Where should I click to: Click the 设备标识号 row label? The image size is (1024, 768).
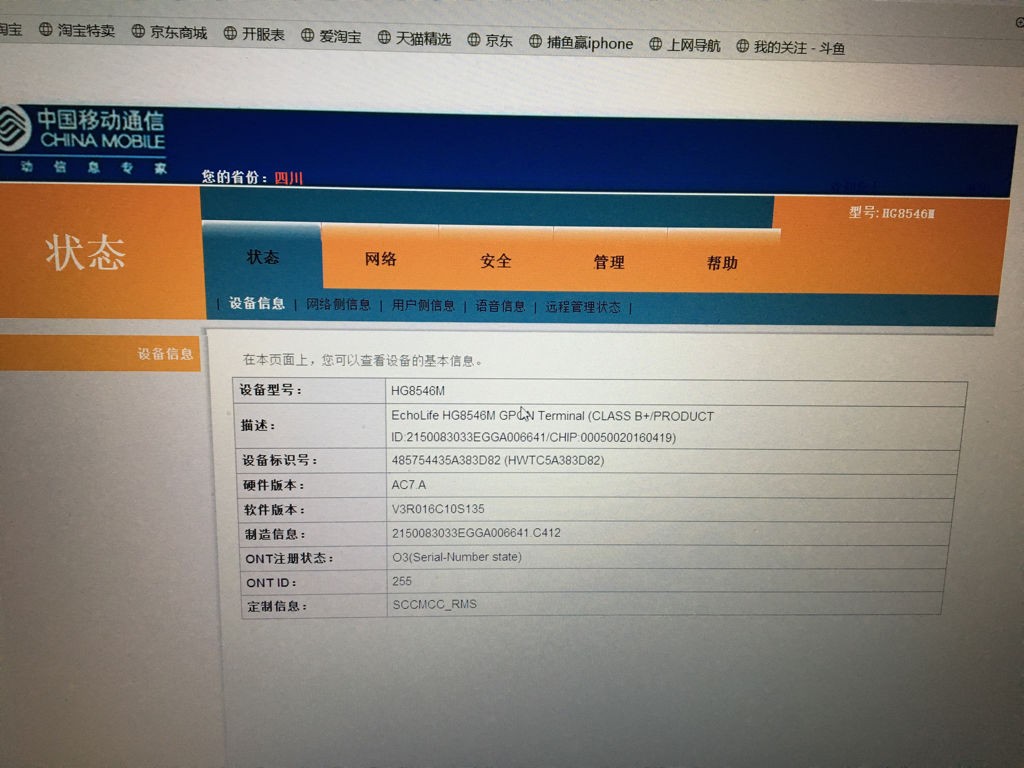click(x=280, y=460)
